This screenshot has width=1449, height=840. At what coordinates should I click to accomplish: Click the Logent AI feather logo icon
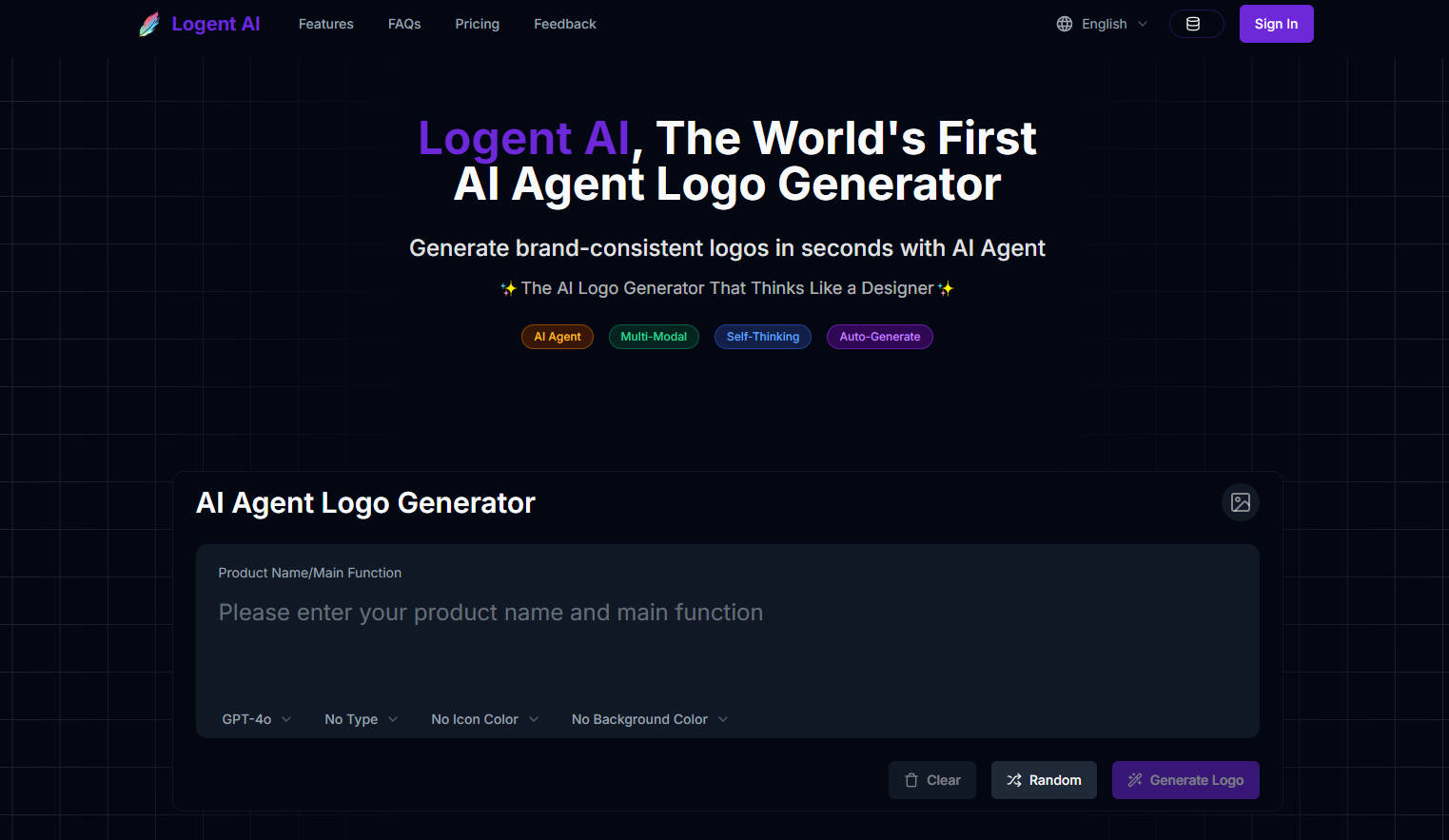point(149,23)
